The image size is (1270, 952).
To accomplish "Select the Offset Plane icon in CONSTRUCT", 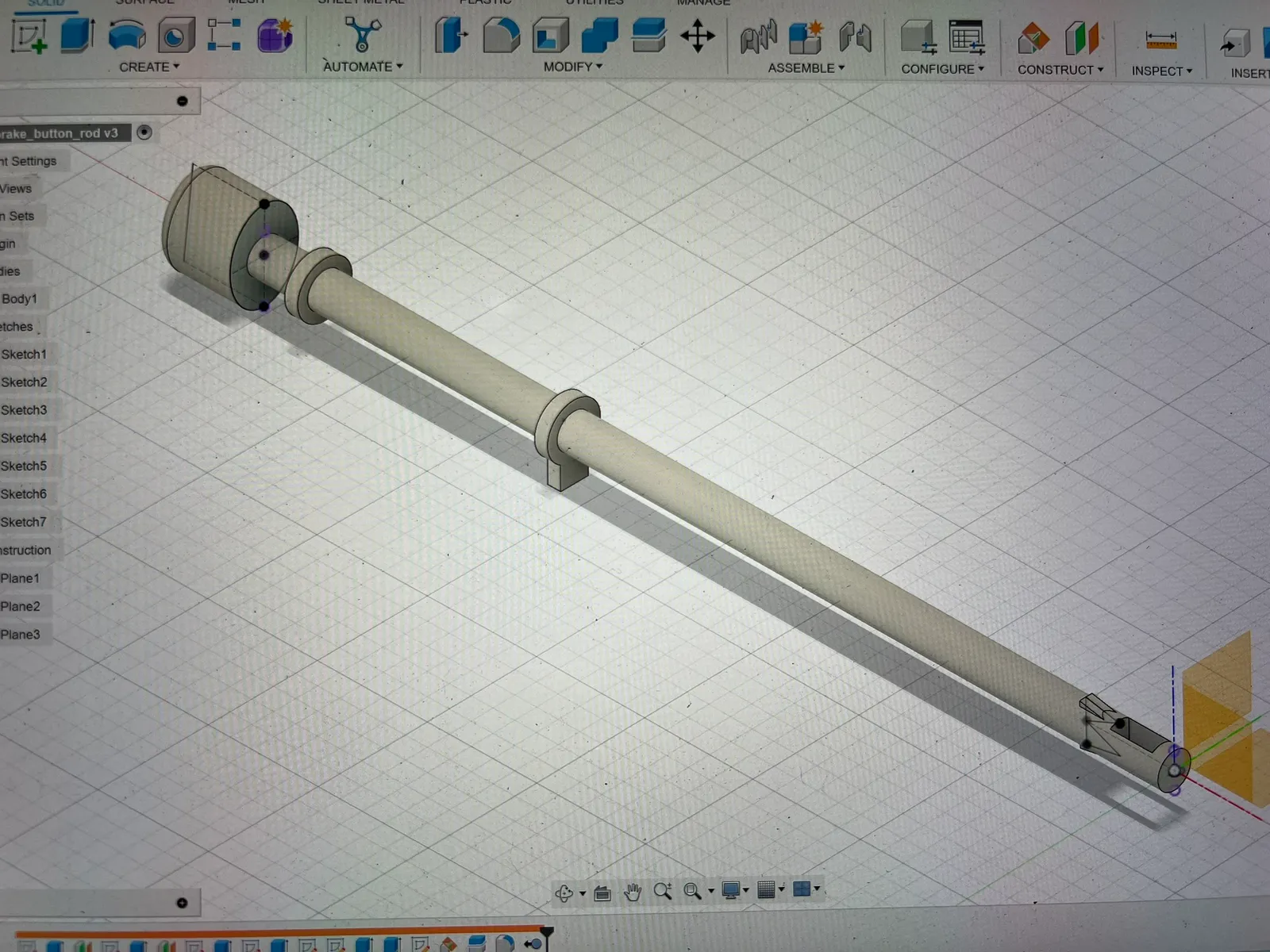I will [x=1033, y=37].
